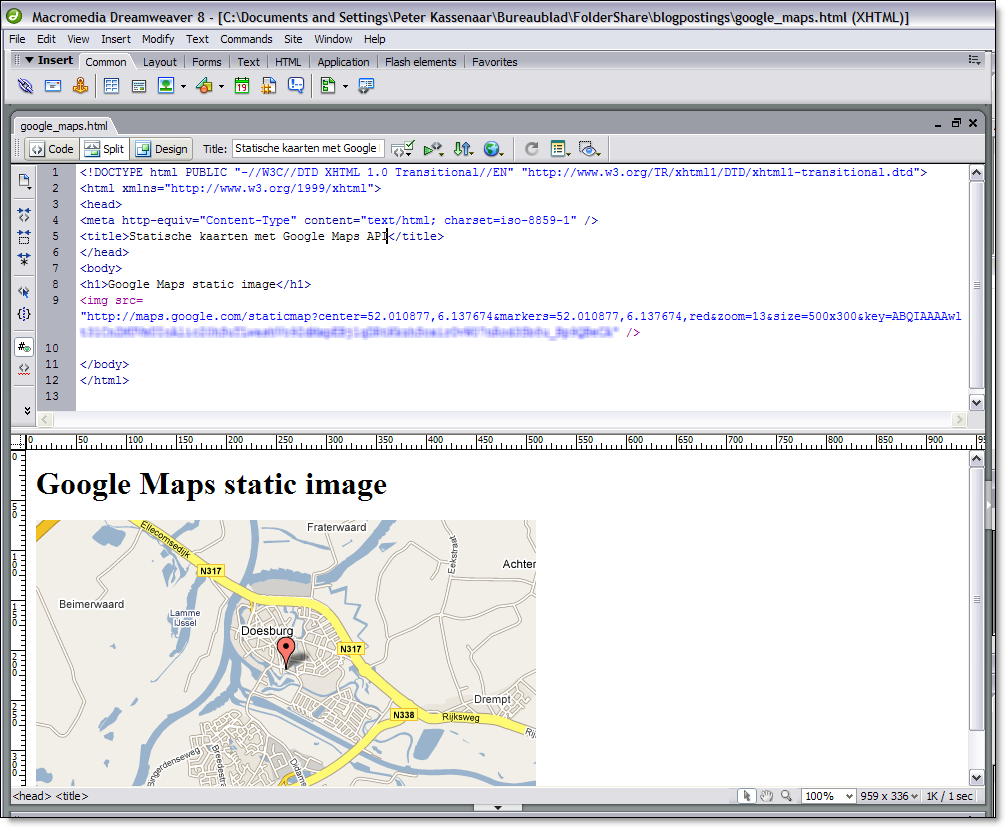Click into the document Title field
Screen dimensions: 1006x828
pos(308,149)
